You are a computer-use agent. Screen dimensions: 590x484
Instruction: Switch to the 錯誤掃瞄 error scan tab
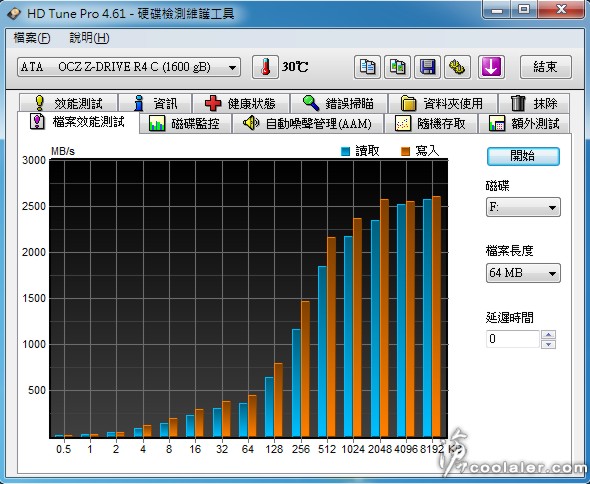pos(339,103)
